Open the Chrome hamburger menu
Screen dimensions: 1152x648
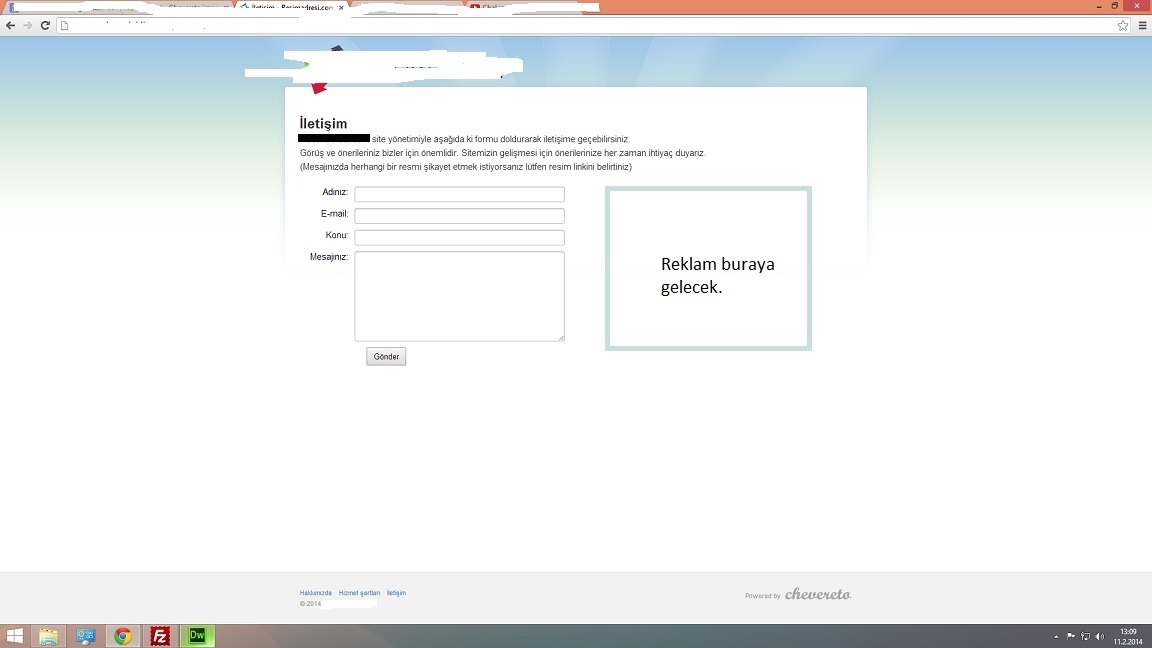1143,26
